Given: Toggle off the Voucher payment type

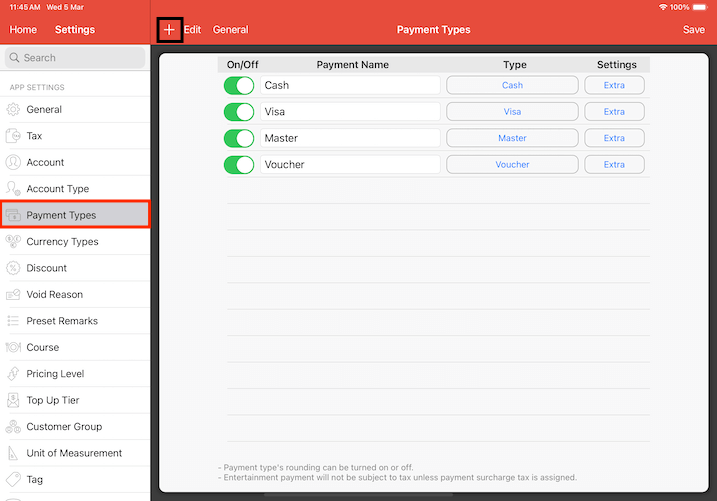Looking at the screenshot, I should pos(239,165).
